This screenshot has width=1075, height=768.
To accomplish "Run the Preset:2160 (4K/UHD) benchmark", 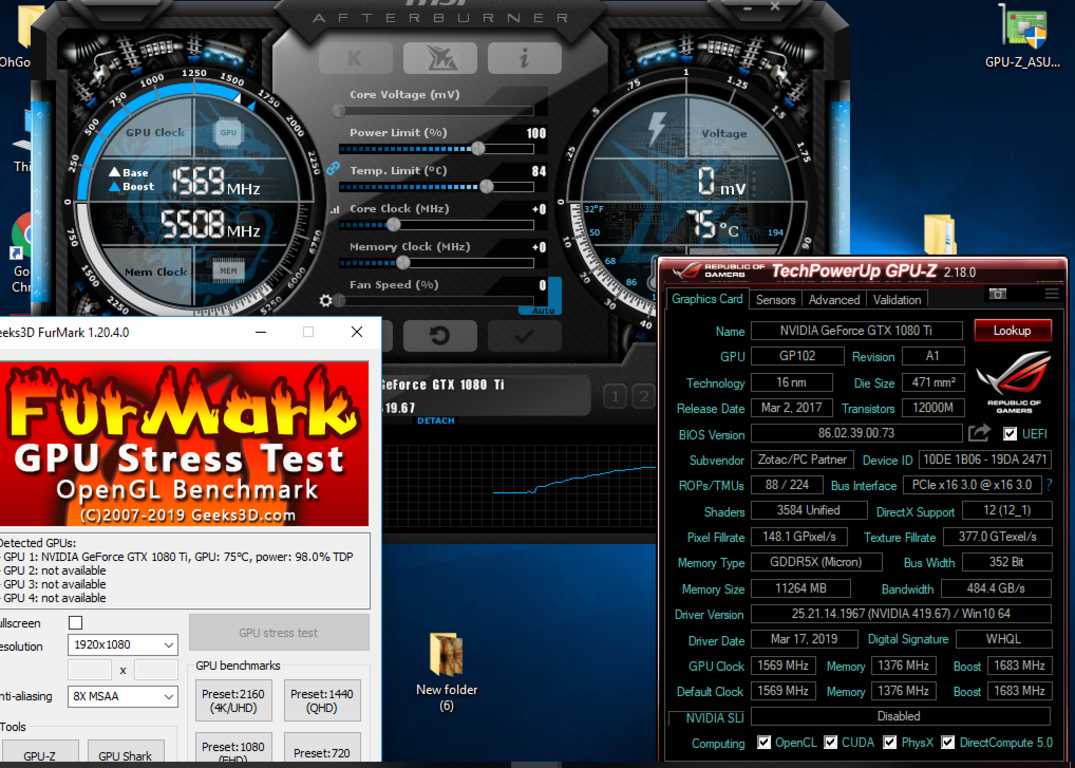I will 232,700.
